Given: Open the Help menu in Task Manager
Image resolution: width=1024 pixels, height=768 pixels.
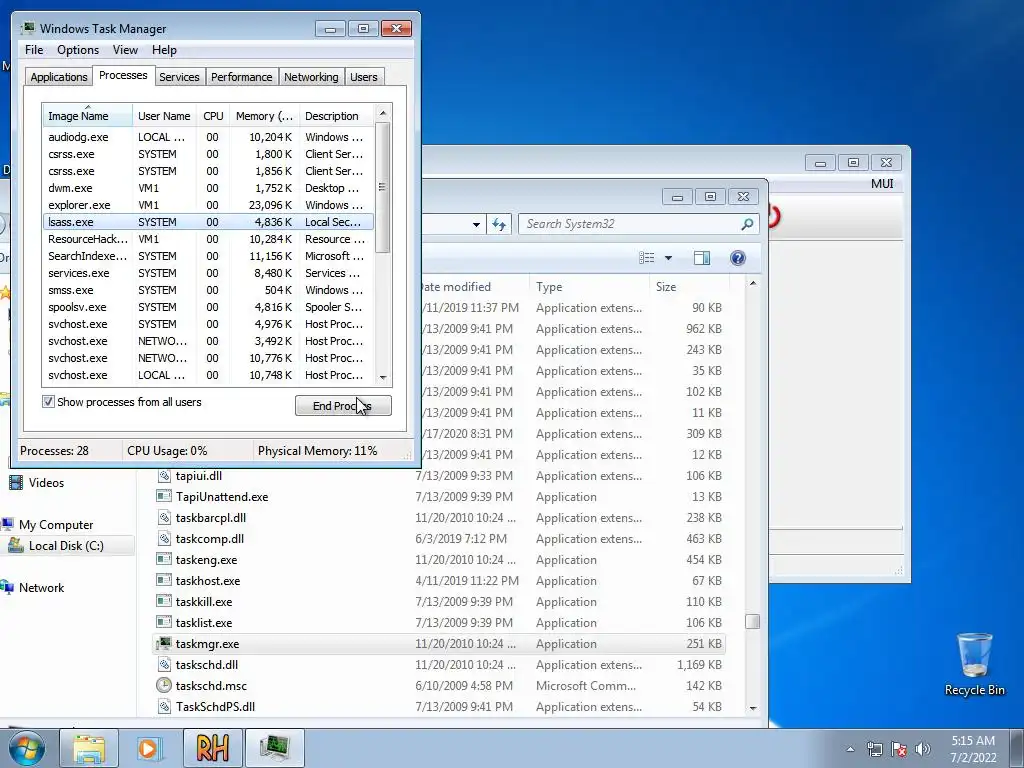Looking at the screenshot, I should 164,50.
